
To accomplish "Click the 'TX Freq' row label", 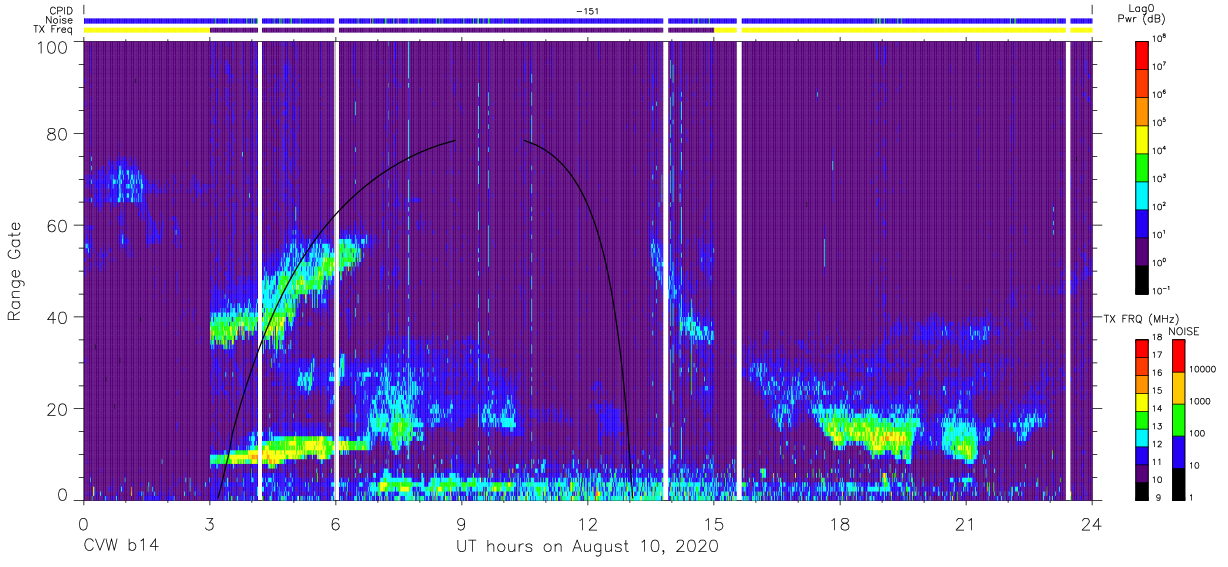I will (53, 30).
